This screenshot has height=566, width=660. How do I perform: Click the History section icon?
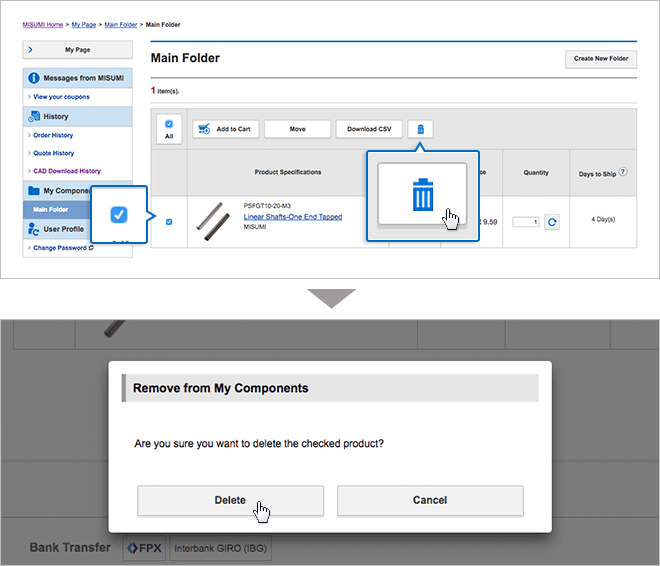point(34,117)
